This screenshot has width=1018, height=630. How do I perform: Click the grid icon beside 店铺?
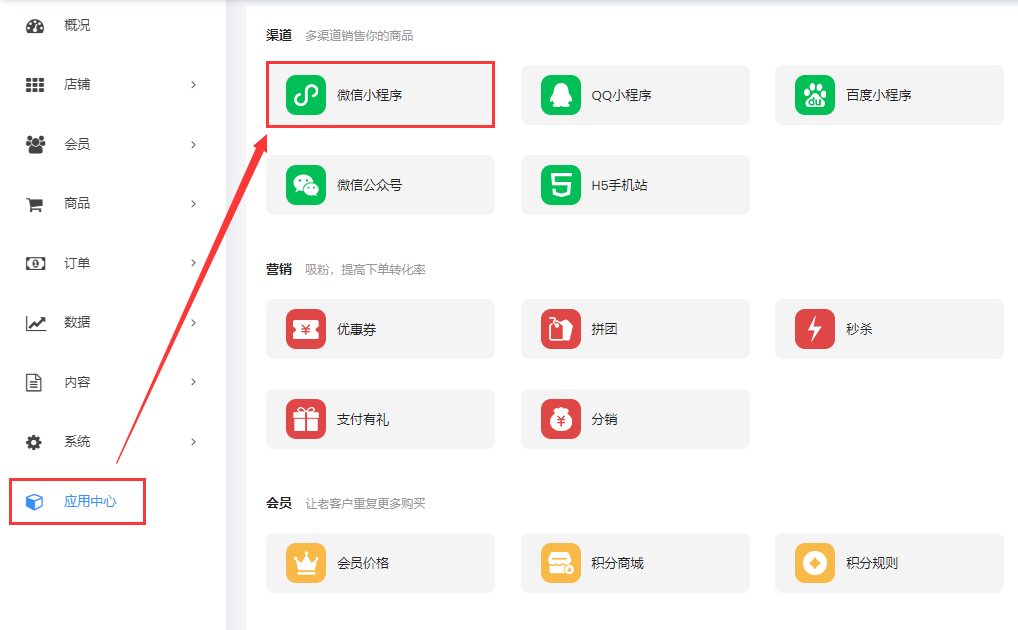pyautogui.click(x=35, y=84)
